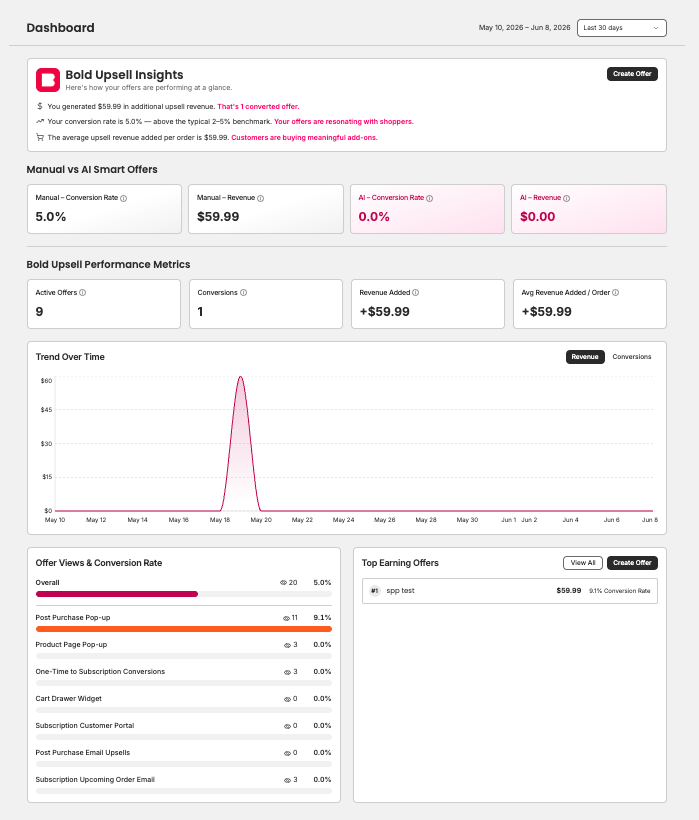
Task: Open info icon for AI – Revenue
Action: point(566,198)
